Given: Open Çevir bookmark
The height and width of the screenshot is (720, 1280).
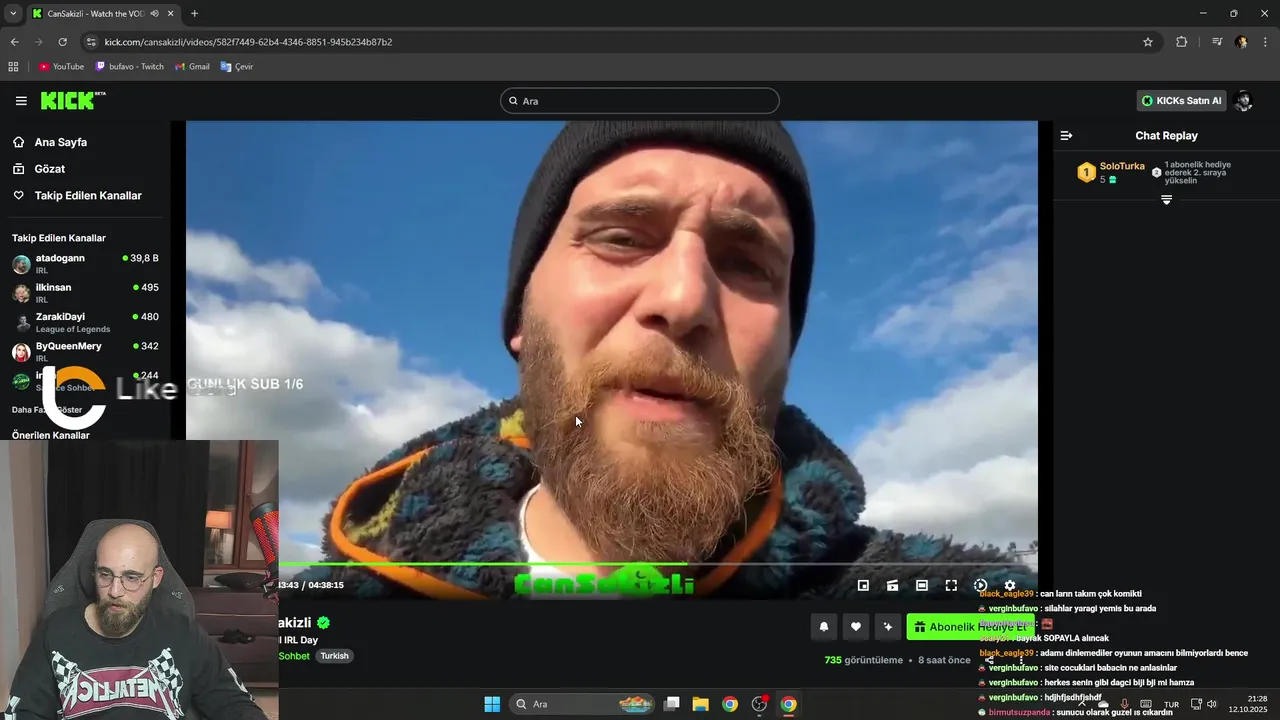Looking at the screenshot, I should [237, 67].
